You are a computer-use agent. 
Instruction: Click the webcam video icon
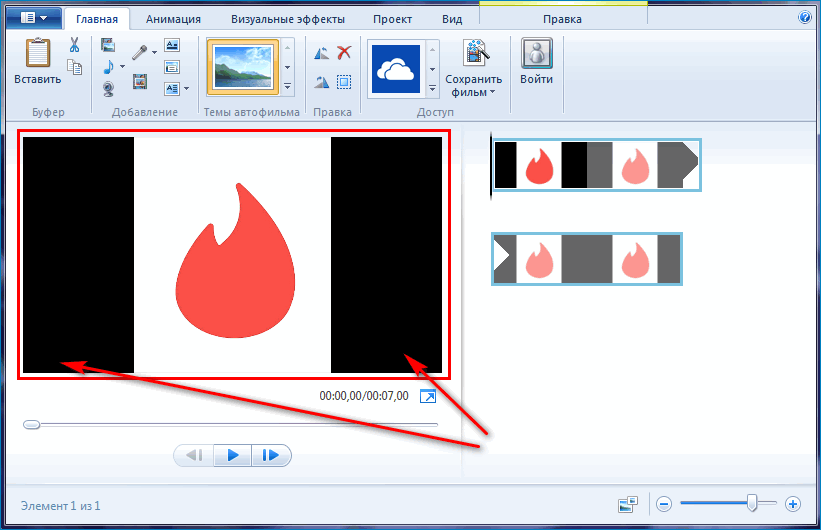click(108, 88)
